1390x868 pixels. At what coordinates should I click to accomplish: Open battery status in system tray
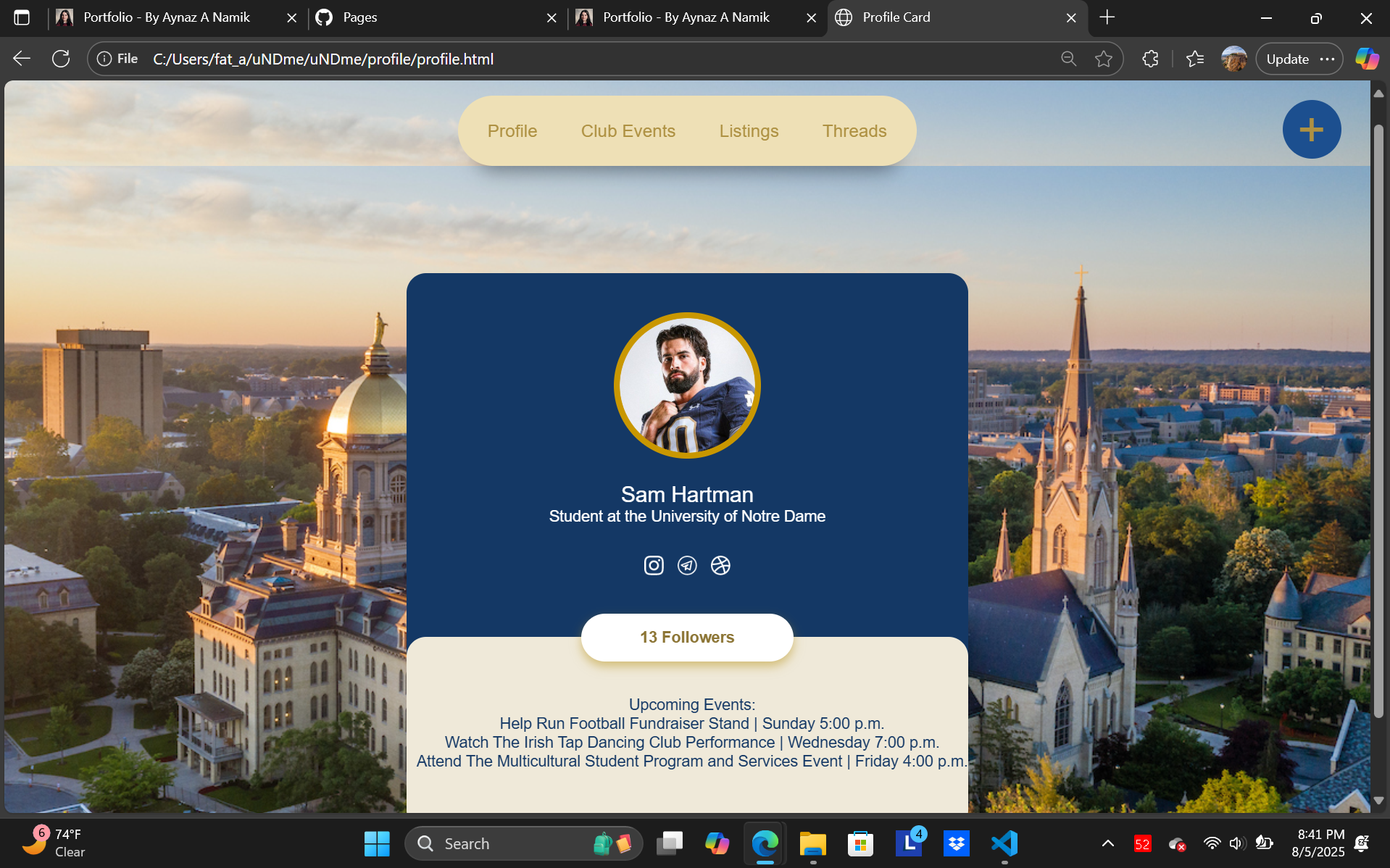pyautogui.click(x=1264, y=843)
